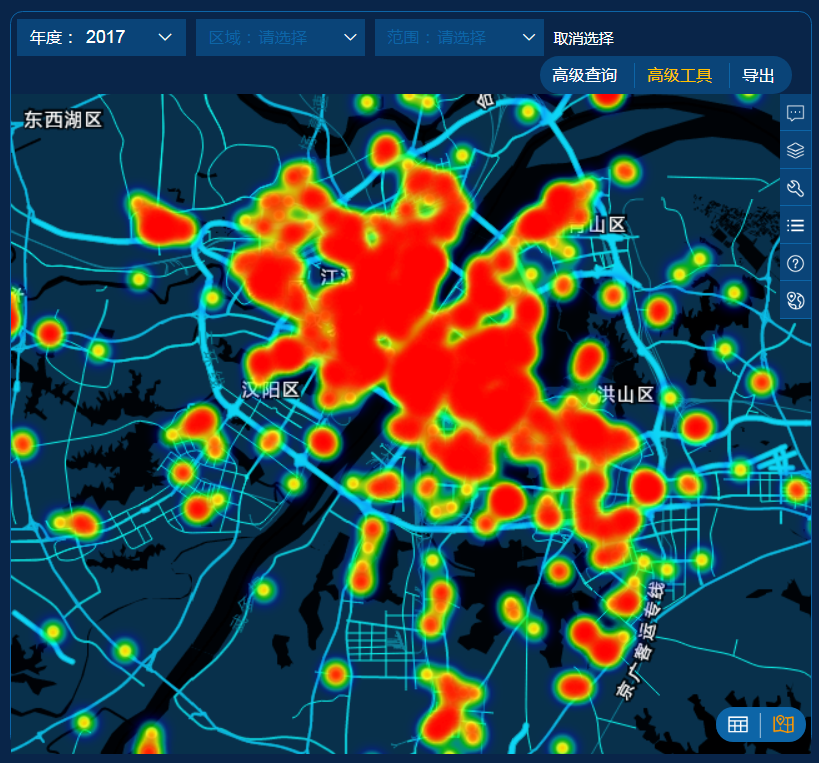Open the 范围 请选择 dropdown
The image size is (819, 763).
[459, 38]
